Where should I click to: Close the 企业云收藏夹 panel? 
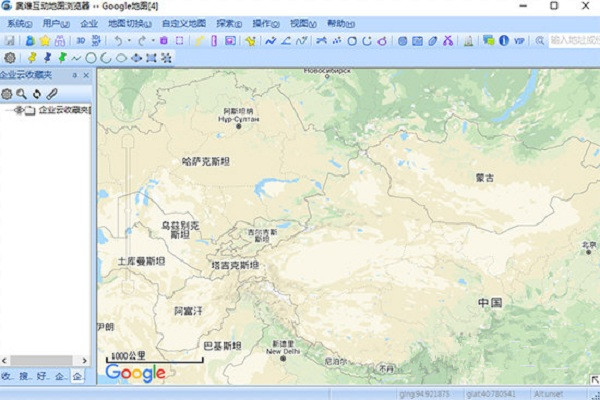[x=85, y=75]
